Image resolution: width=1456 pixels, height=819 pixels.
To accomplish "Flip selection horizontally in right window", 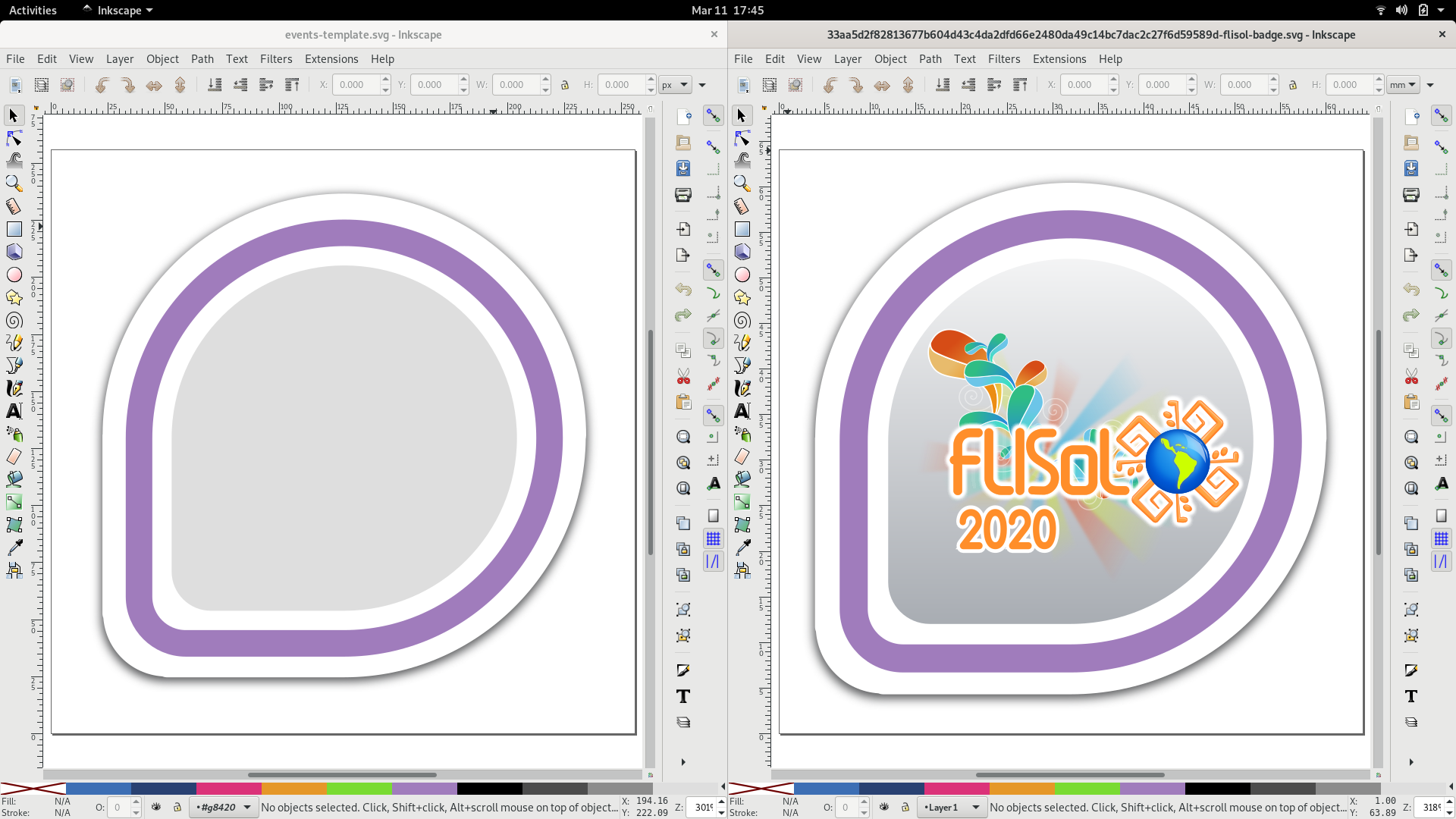I will pos(882,85).
